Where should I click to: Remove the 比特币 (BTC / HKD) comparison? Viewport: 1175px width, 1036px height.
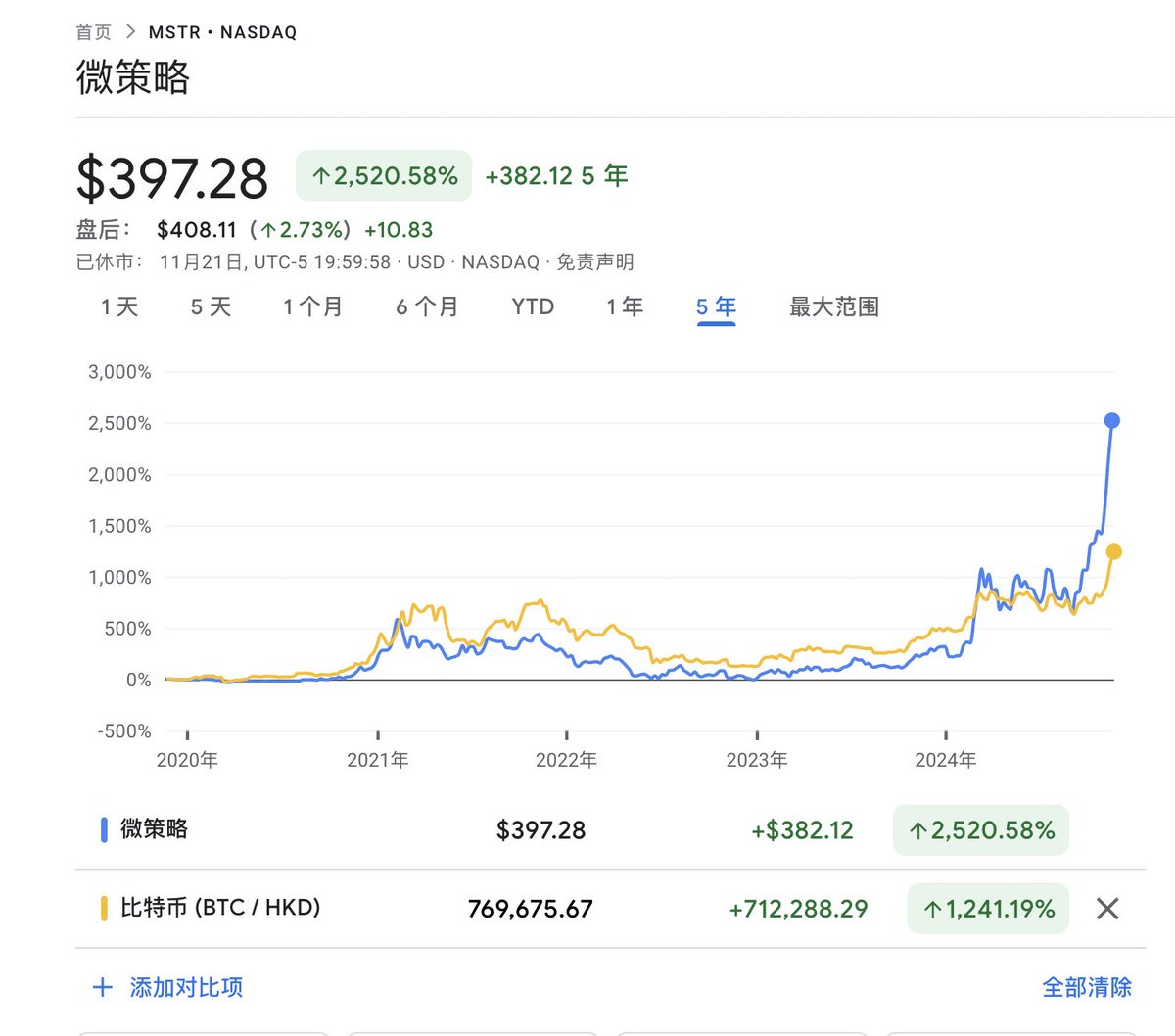(1106, 908)
